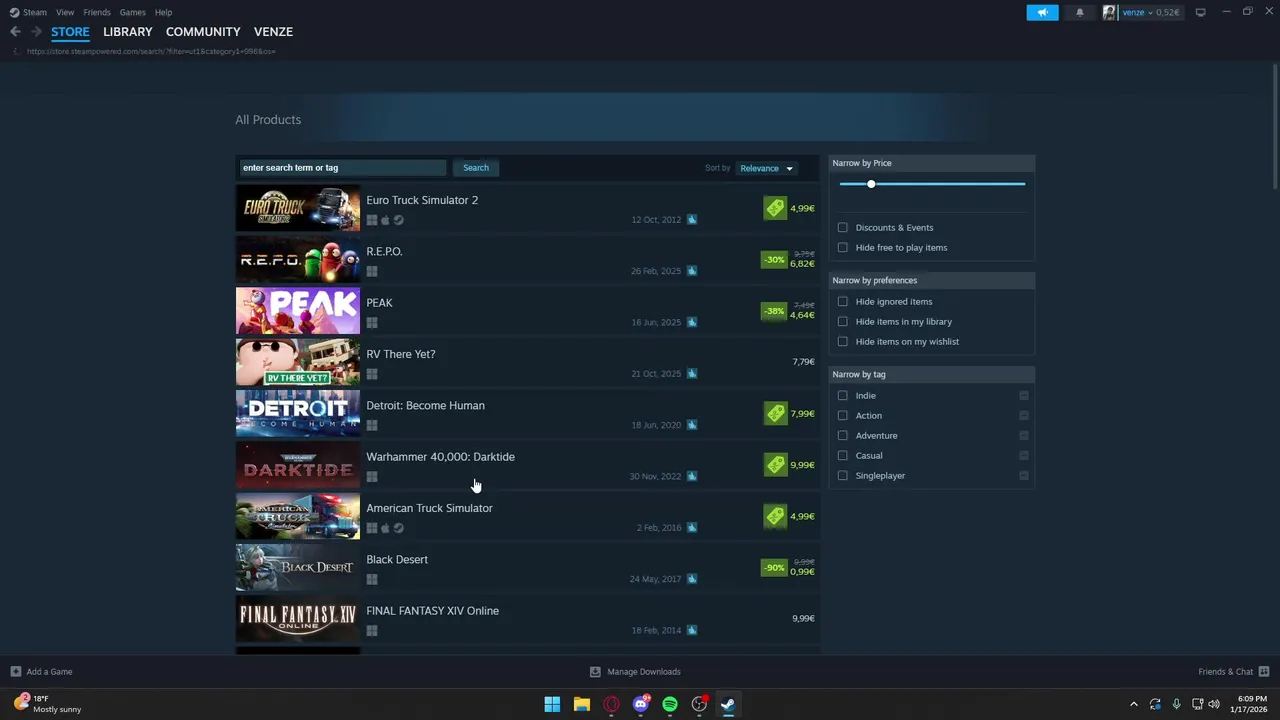Tick the Indie tag checkbox
Image resolution: width=1280 pixels, height=720 pixels.
pyautogui.click(x=843, y=396)
